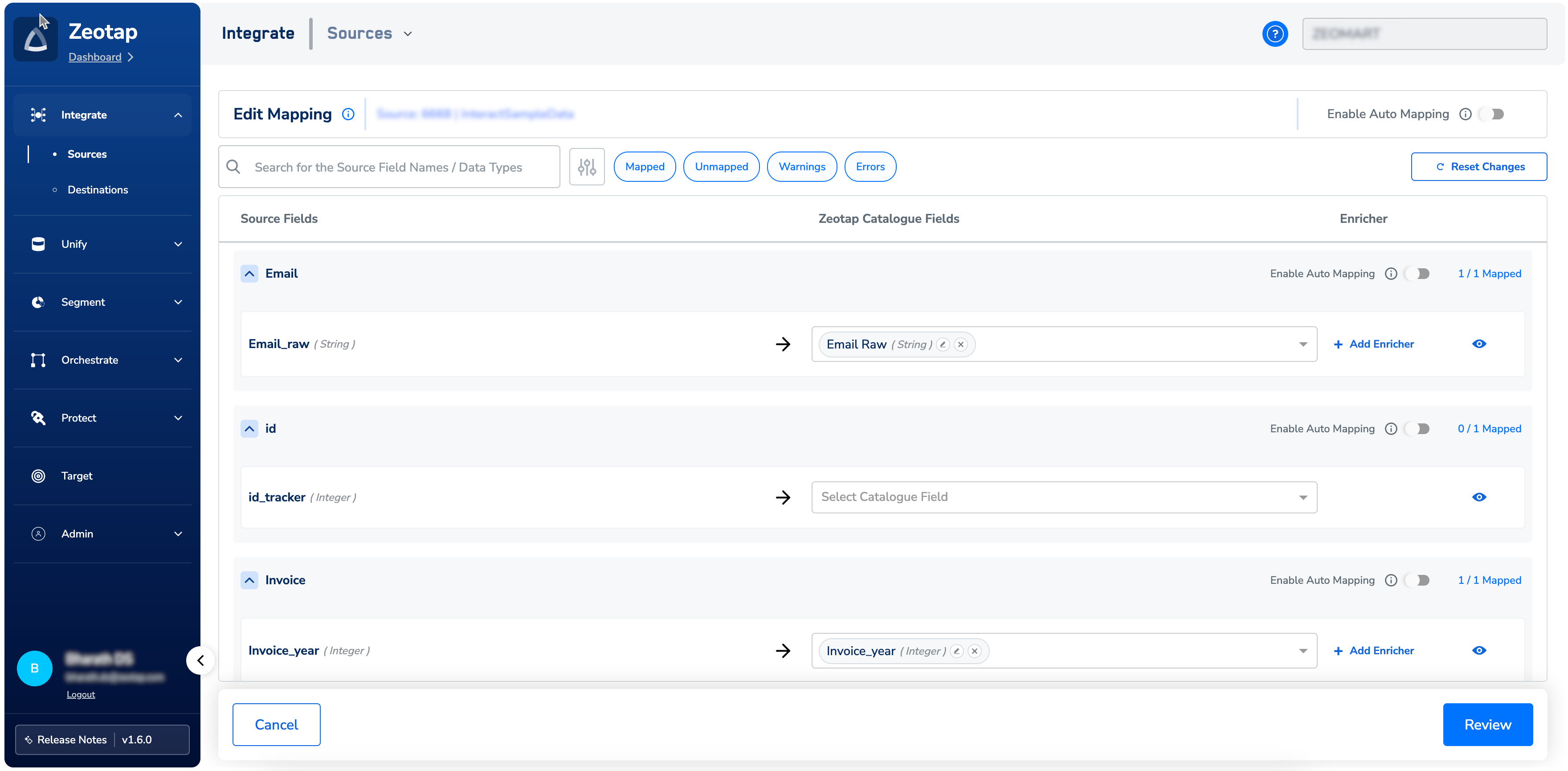Click the Review button
The width and height of the screenshot is (1568, 771).
point(1487,724)
